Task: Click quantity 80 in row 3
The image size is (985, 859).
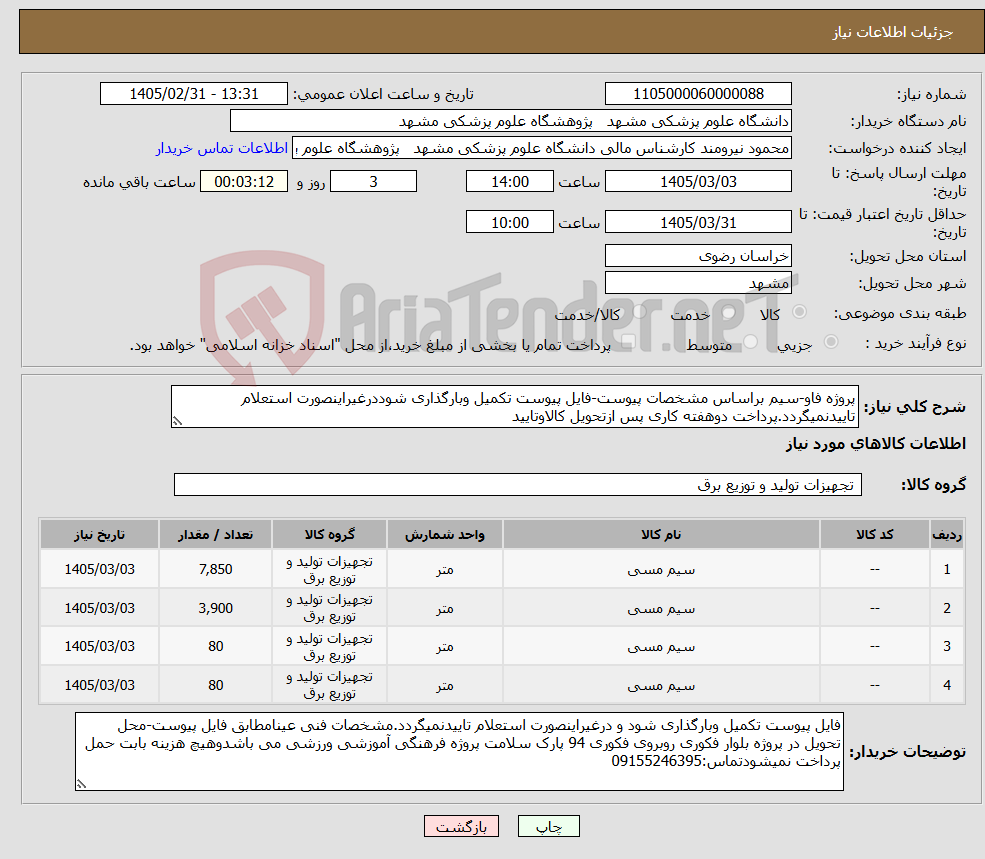Action: 215,646
